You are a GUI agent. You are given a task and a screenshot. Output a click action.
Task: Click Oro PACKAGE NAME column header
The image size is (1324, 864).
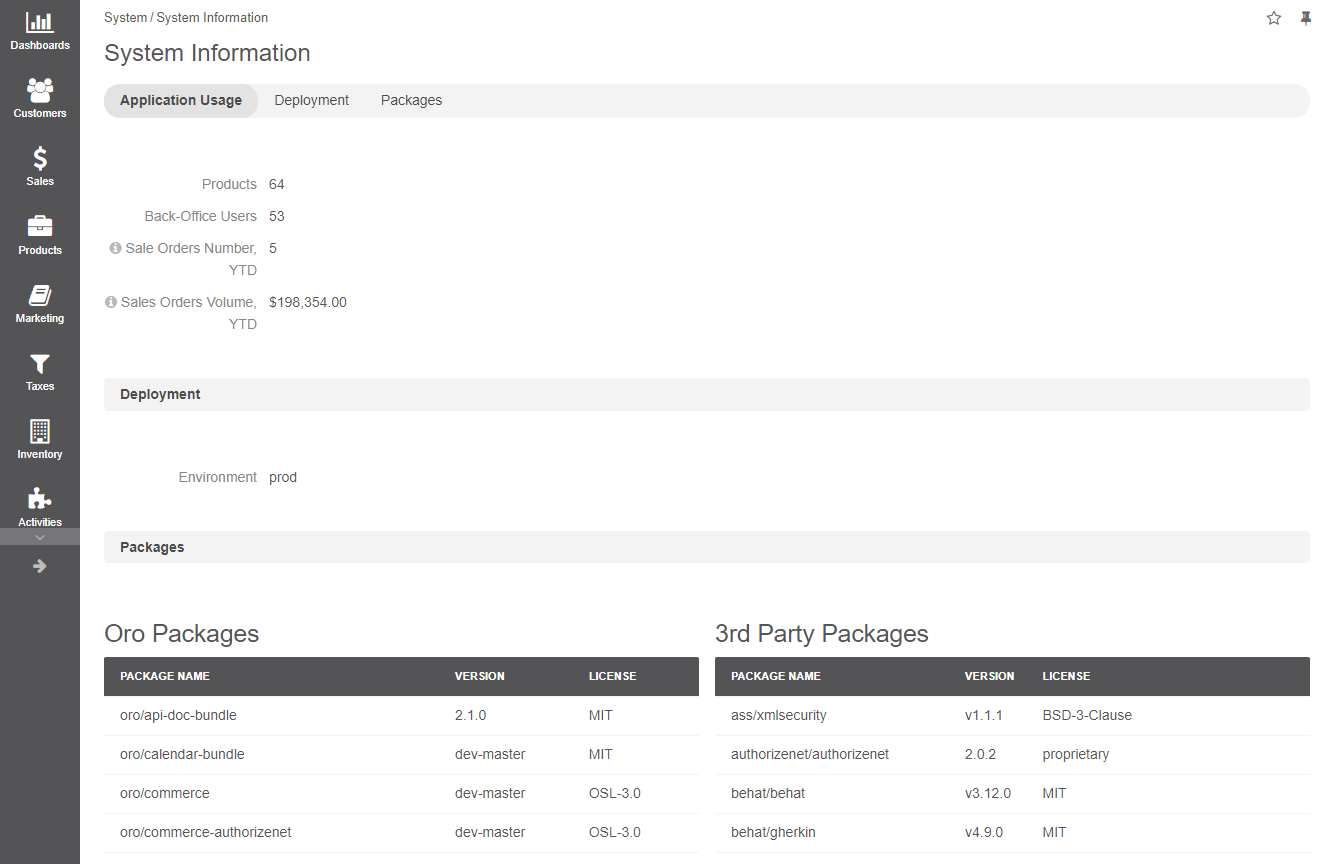click(x=165, y=676)
